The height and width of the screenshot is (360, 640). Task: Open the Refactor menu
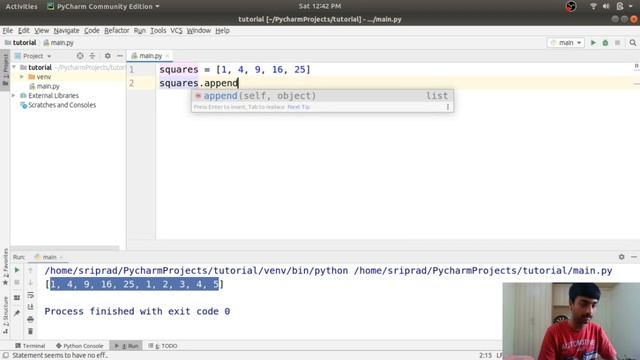pos(116,31)
